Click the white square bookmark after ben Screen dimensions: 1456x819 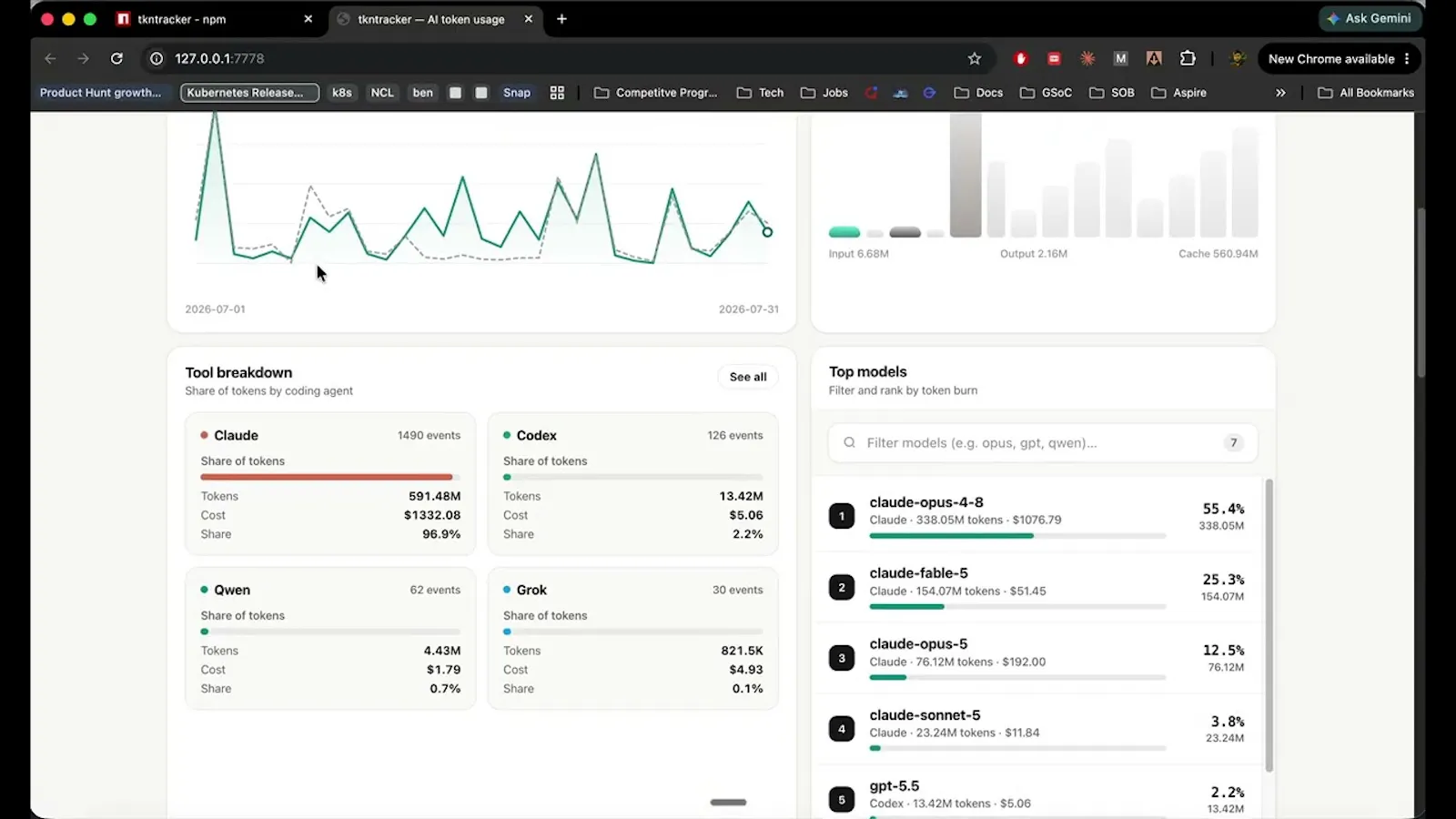455,93
